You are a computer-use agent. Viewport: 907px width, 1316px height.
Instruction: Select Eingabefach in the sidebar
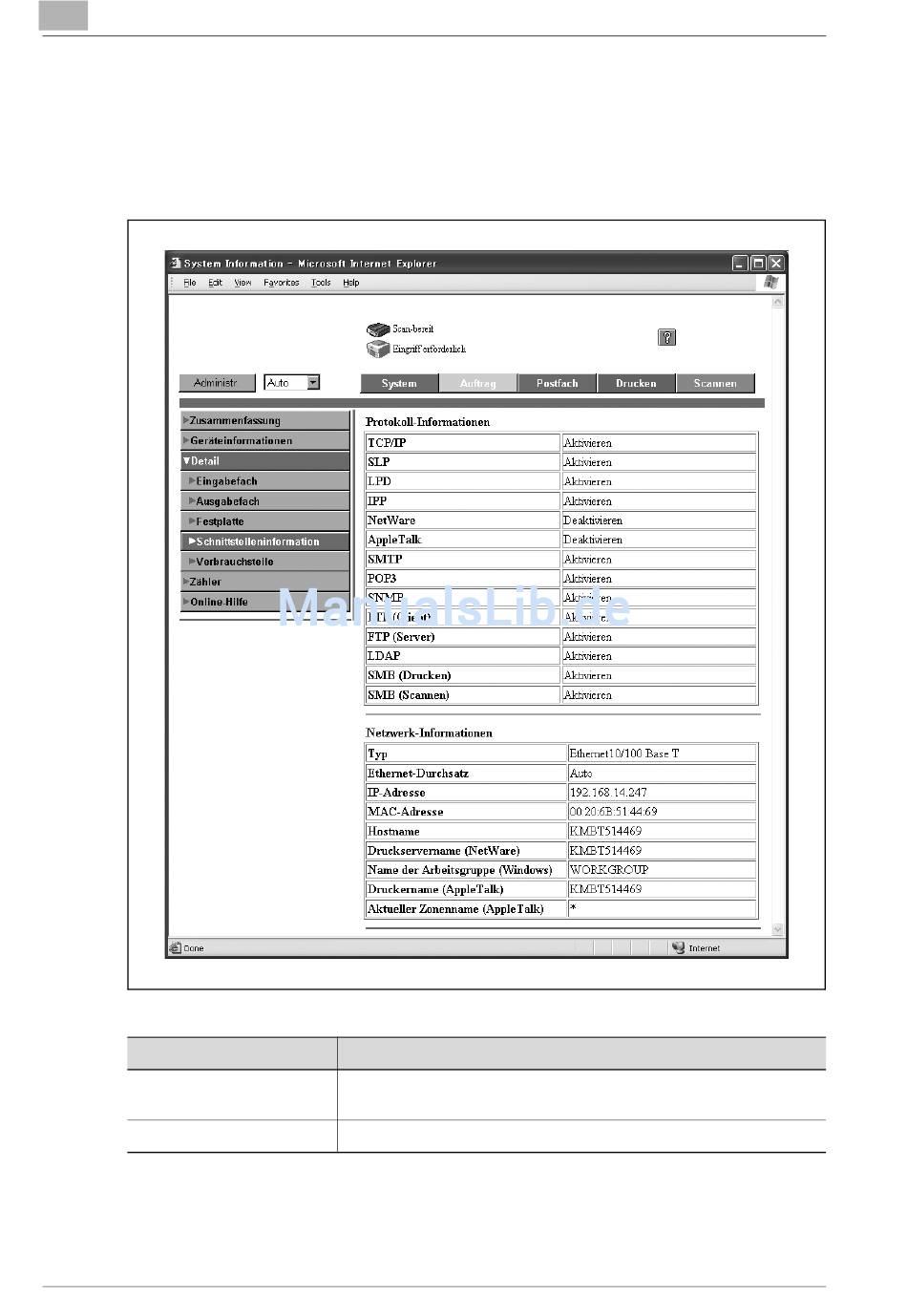click(x=265, y=481)
